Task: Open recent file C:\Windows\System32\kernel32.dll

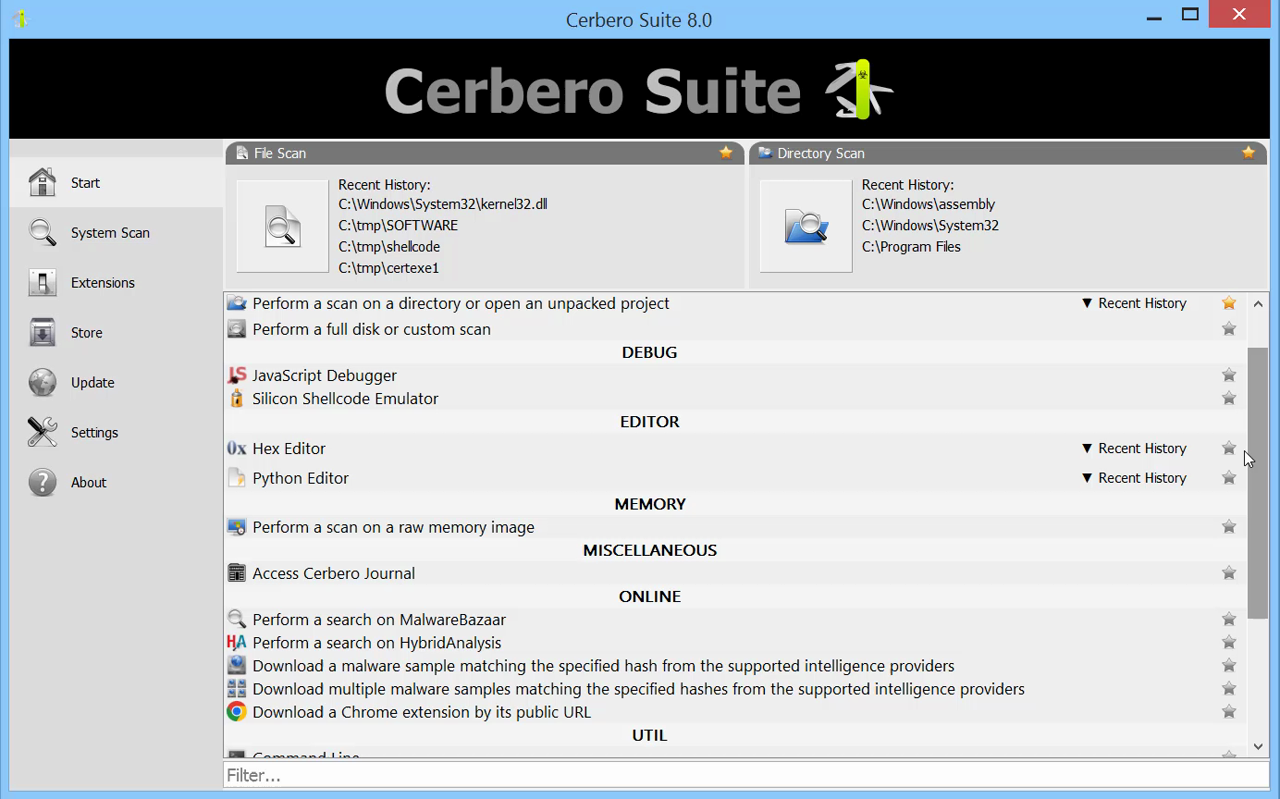Action: click(x=442, y=204)
